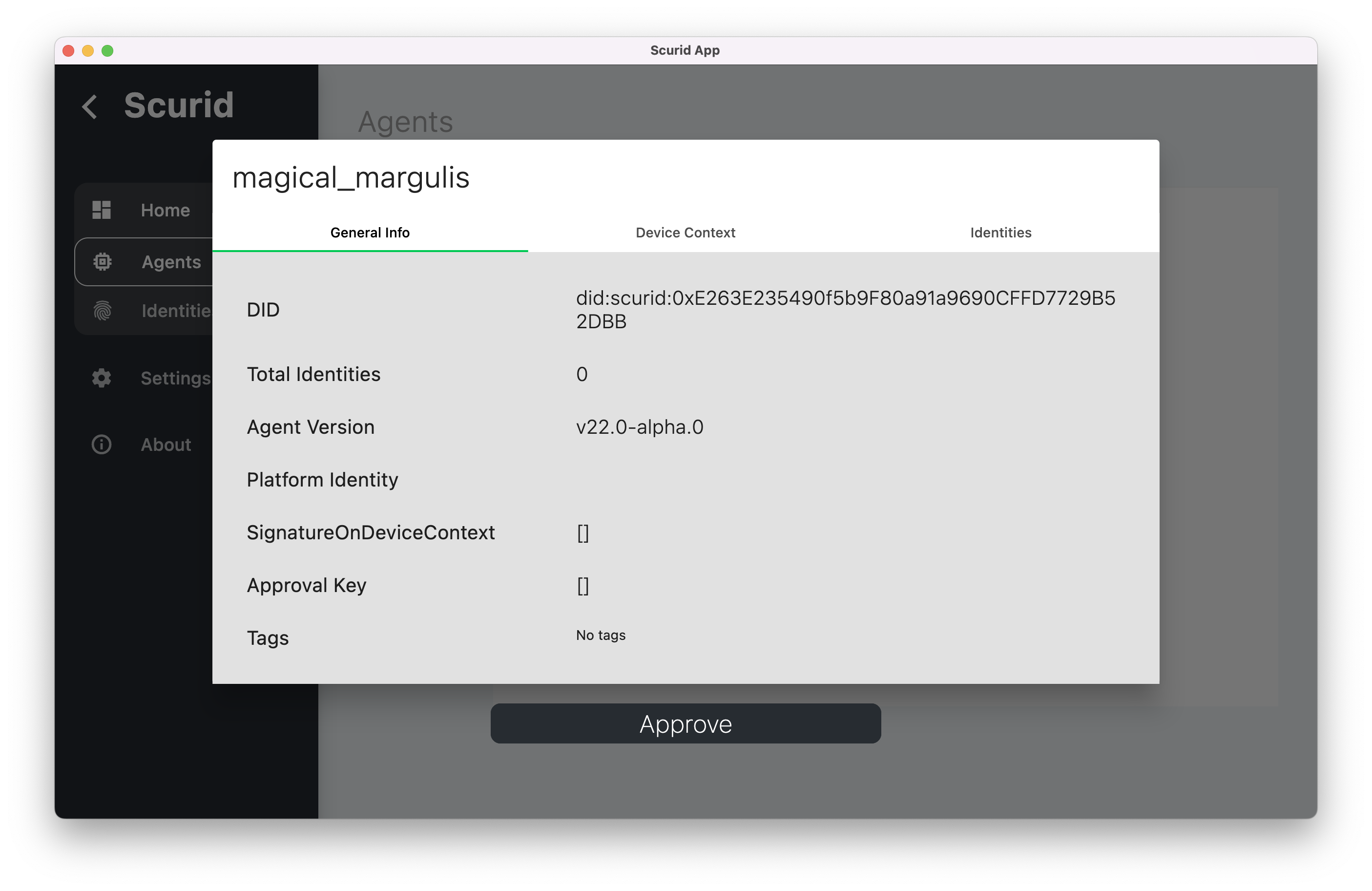The width and height of the screenshot is (1372, 891).
Task: Select the DID value did:scurid:0xE263…
Action: coord(846,310)
